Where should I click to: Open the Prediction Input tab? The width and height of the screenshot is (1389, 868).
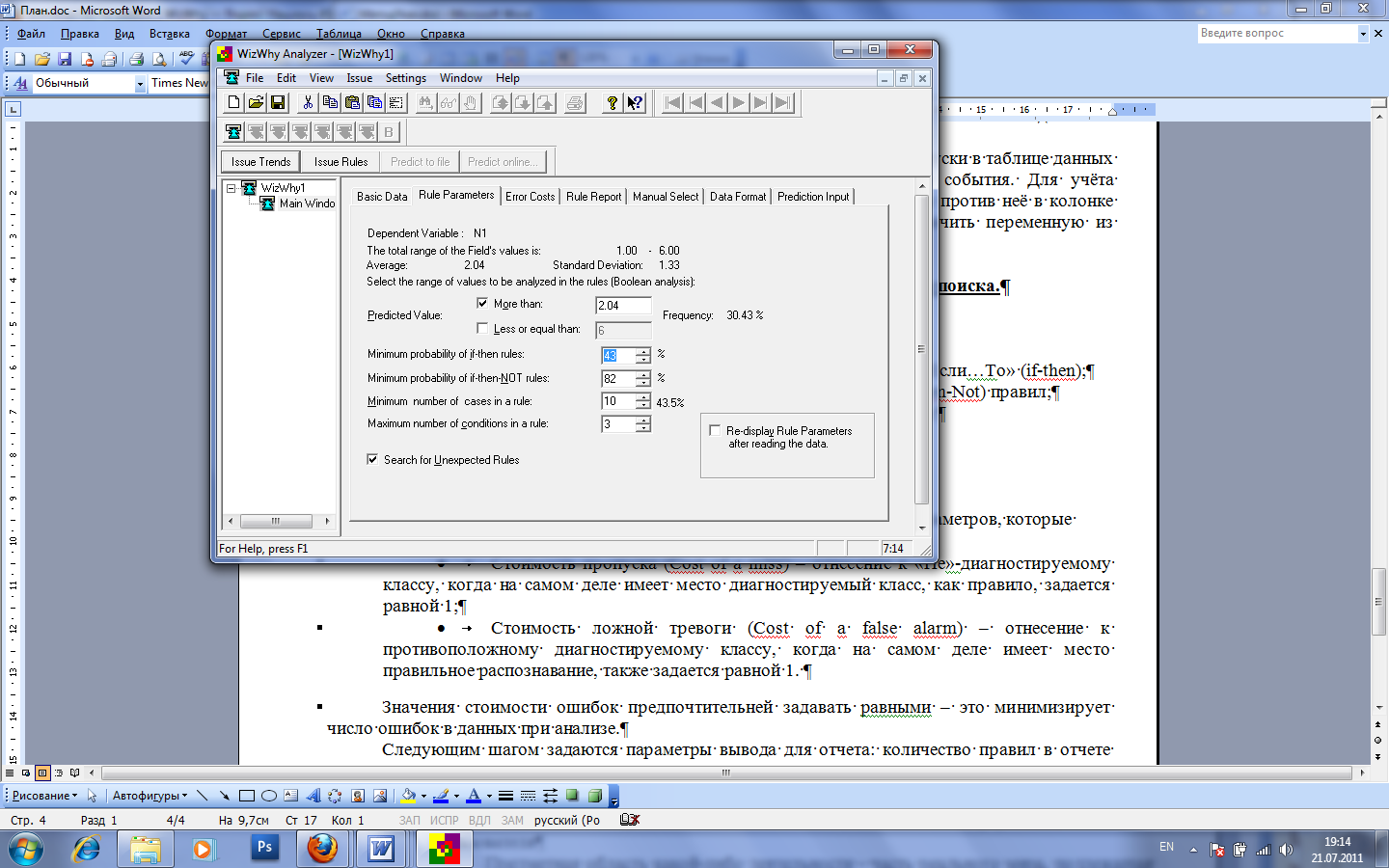[813, 196]
